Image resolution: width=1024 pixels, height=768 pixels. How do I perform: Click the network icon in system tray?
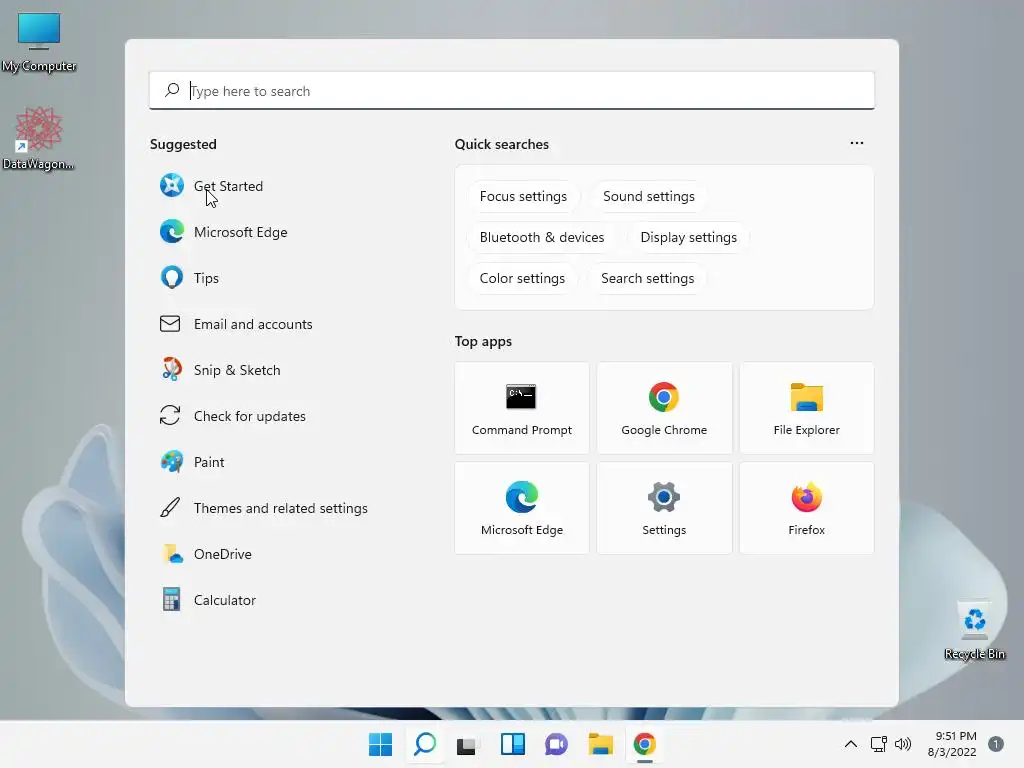pos(878,744)
